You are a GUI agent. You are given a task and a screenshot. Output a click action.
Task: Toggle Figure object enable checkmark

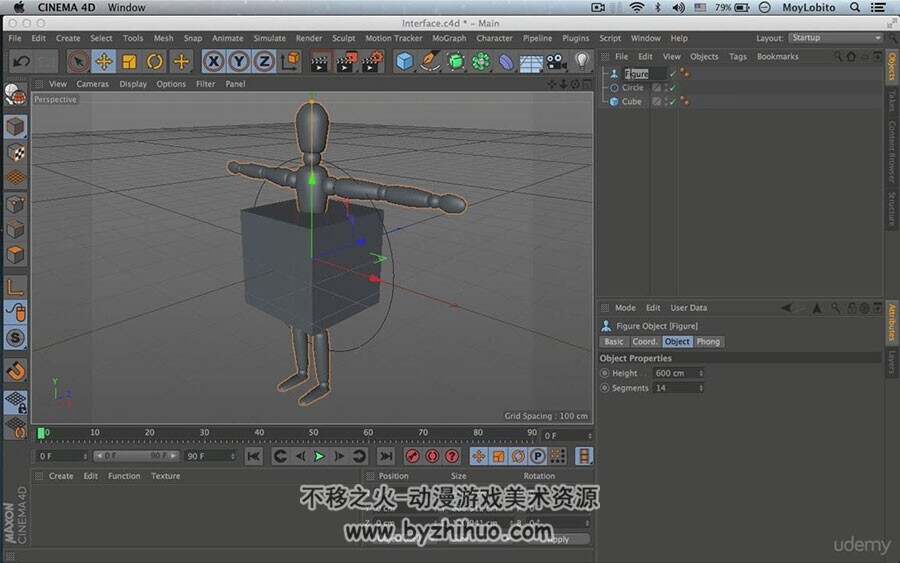(673, 74)
